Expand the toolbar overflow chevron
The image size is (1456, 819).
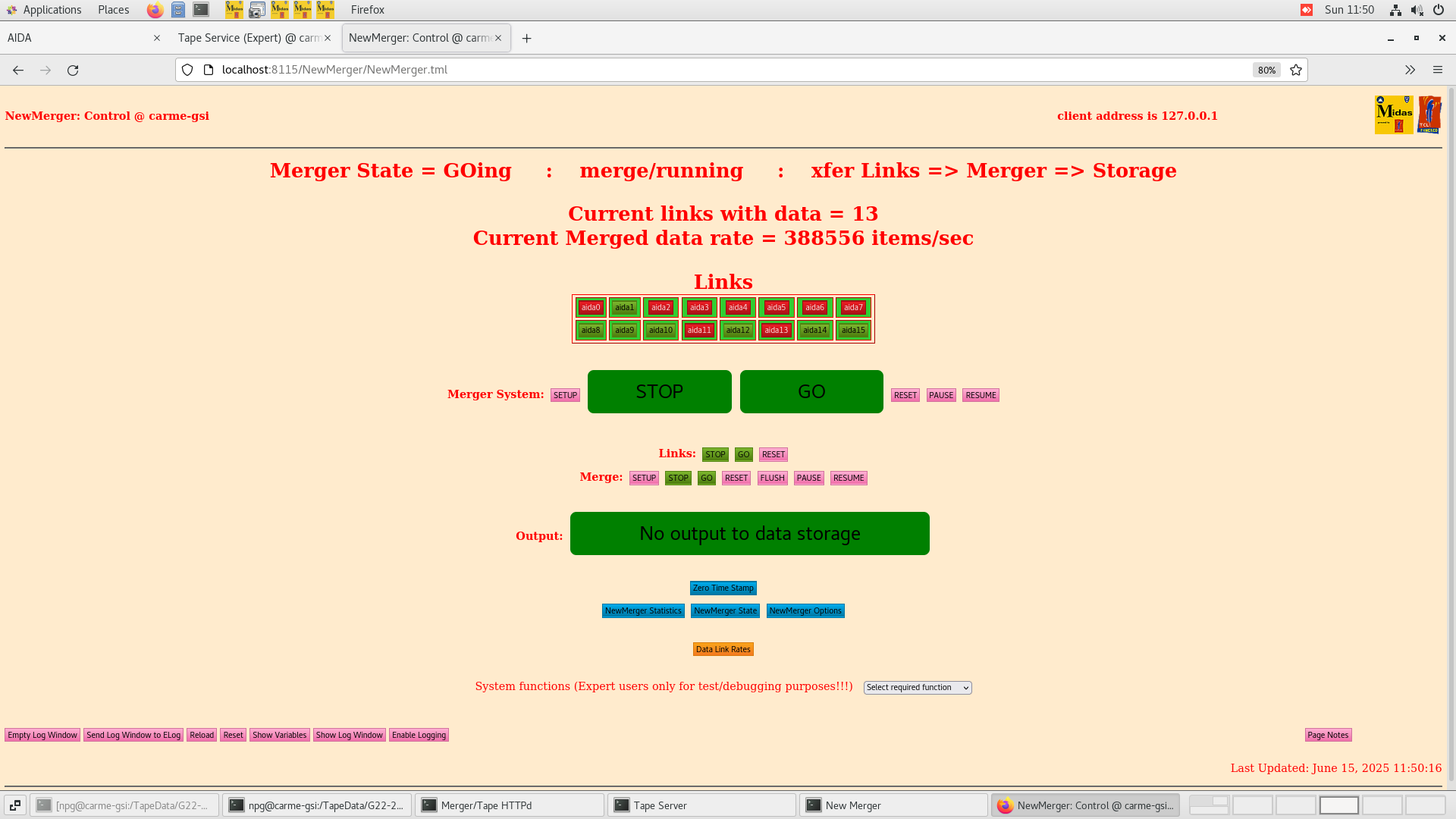coord(1410,70)
